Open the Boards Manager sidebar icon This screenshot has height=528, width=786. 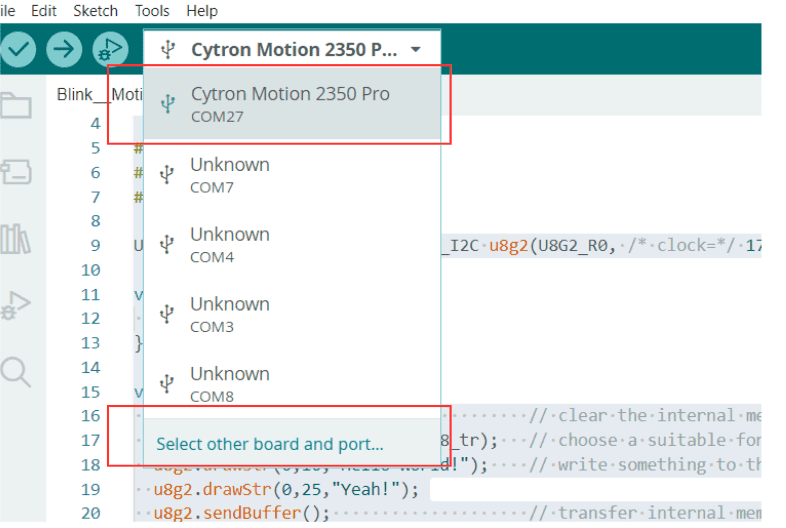(15, 172)
